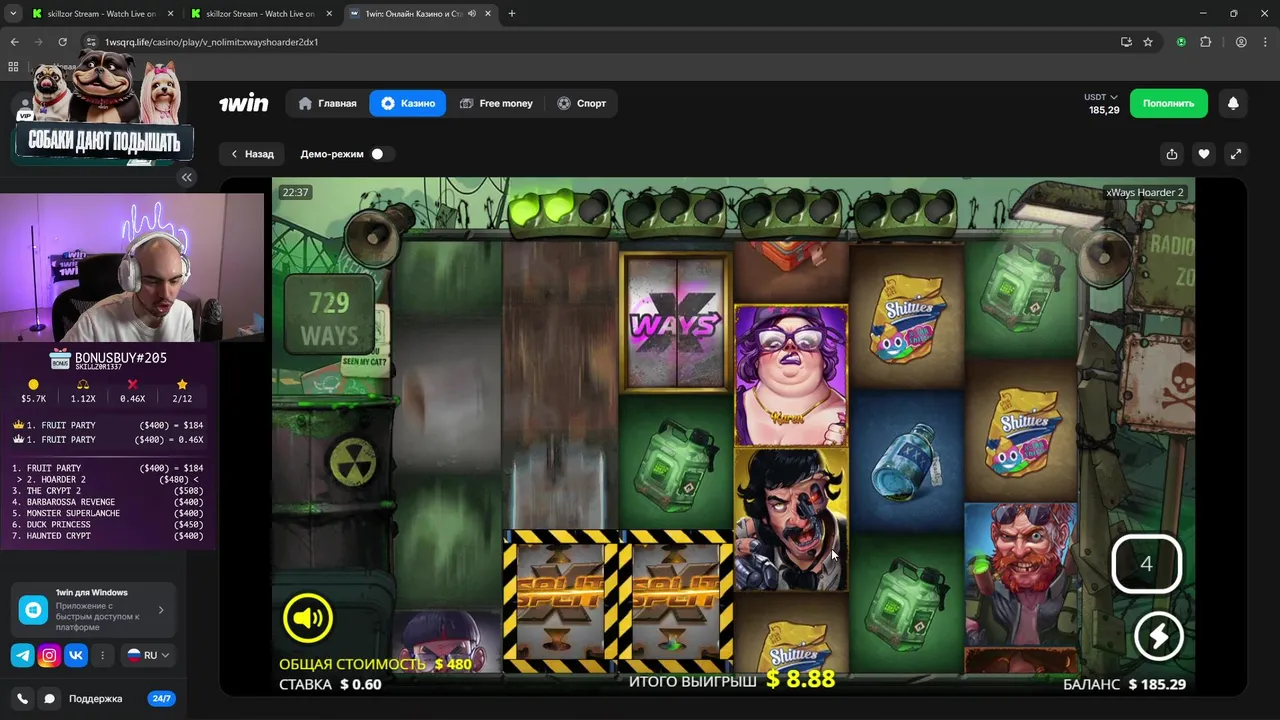Click the 24/7 support badge
1280x720 pixels.
coord(161,699)
